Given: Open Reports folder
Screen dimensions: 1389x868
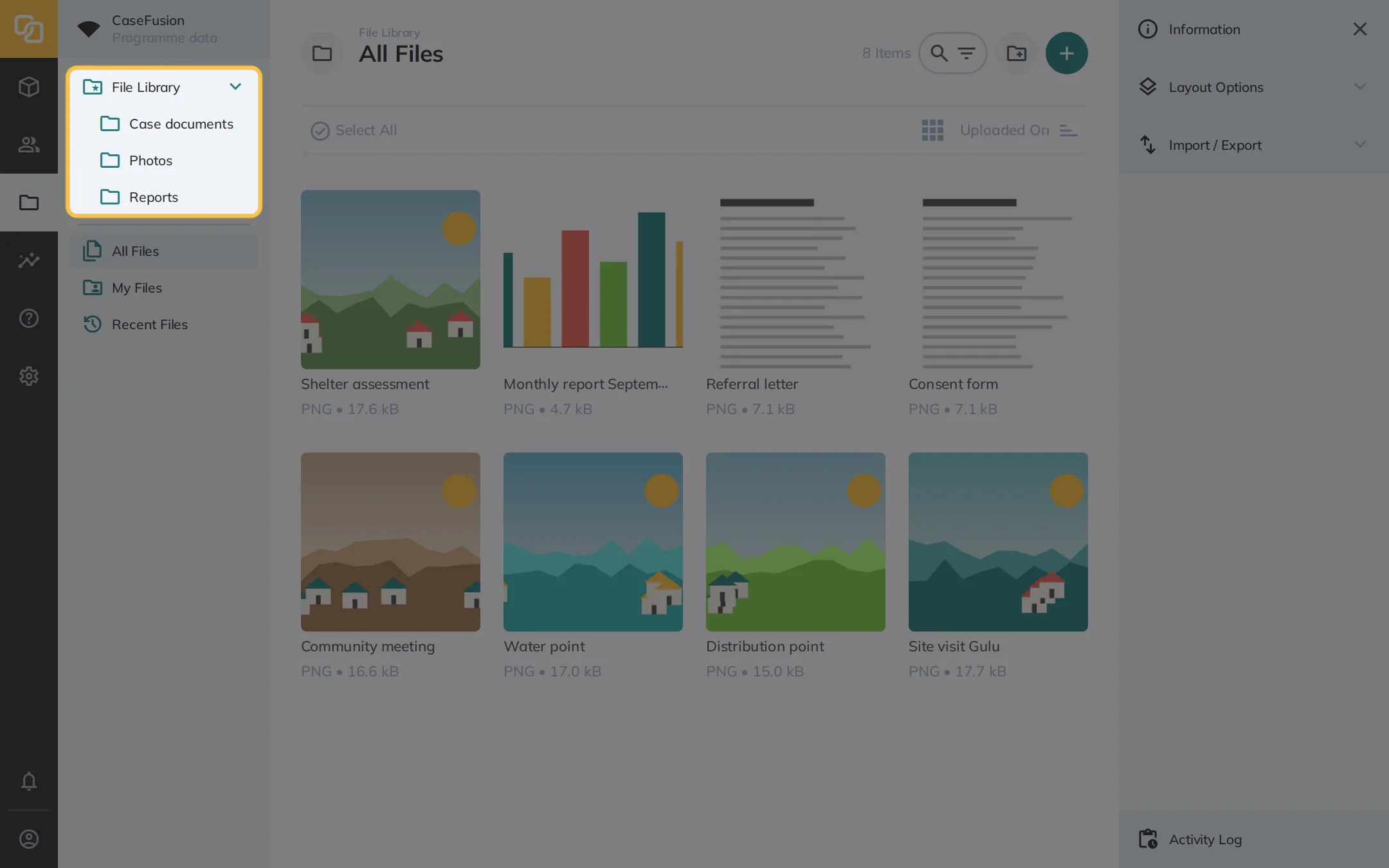Looking at the screenshot, I should point(164,197).
